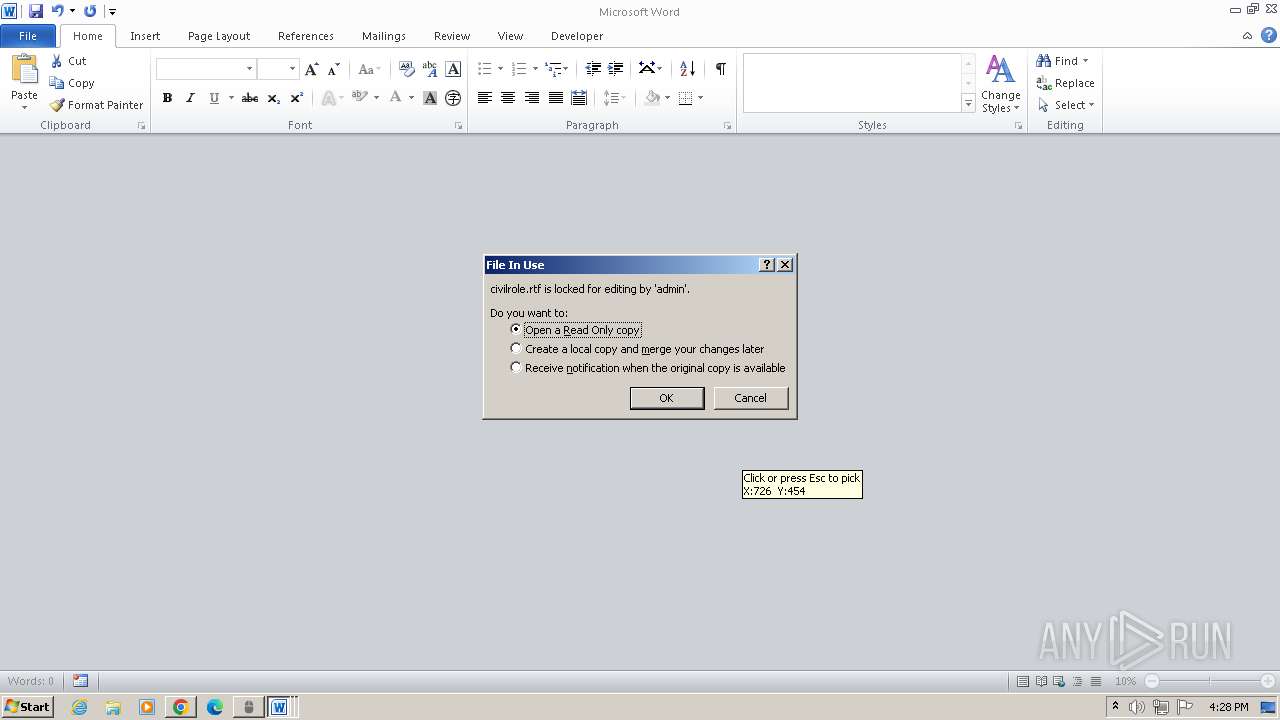The image size is (1280, 720).
Task: Click the Zoom Out minus button
Action: [1151, 681]
